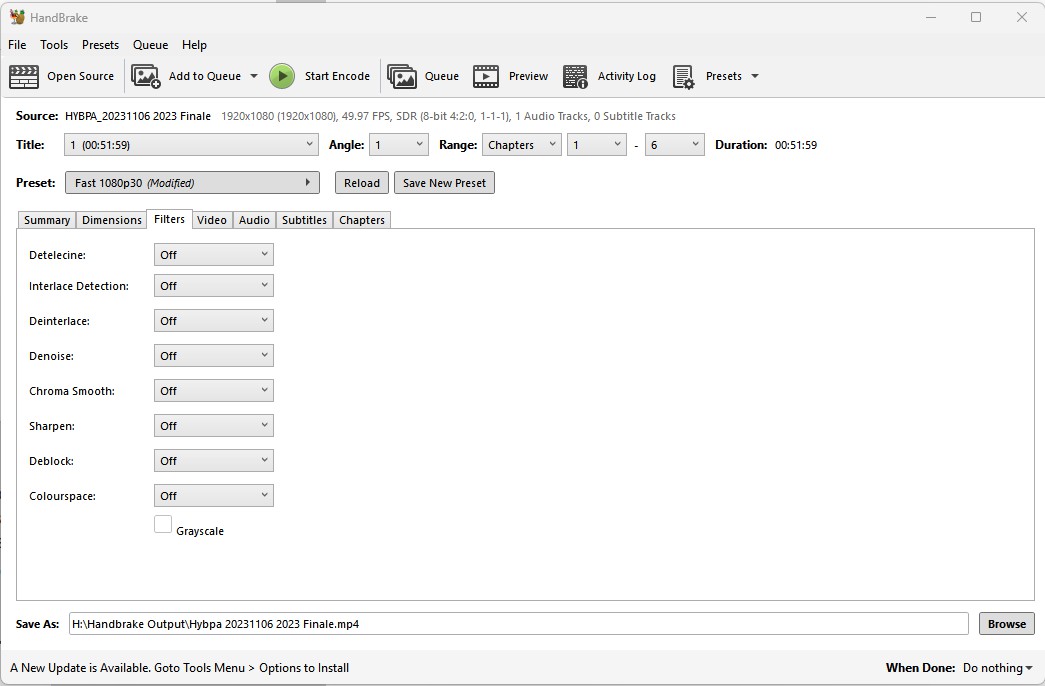The height and width of the screenshot is (686, 1045).
Task: Switch to the Subtitles tab
Action: coord(304,220)
